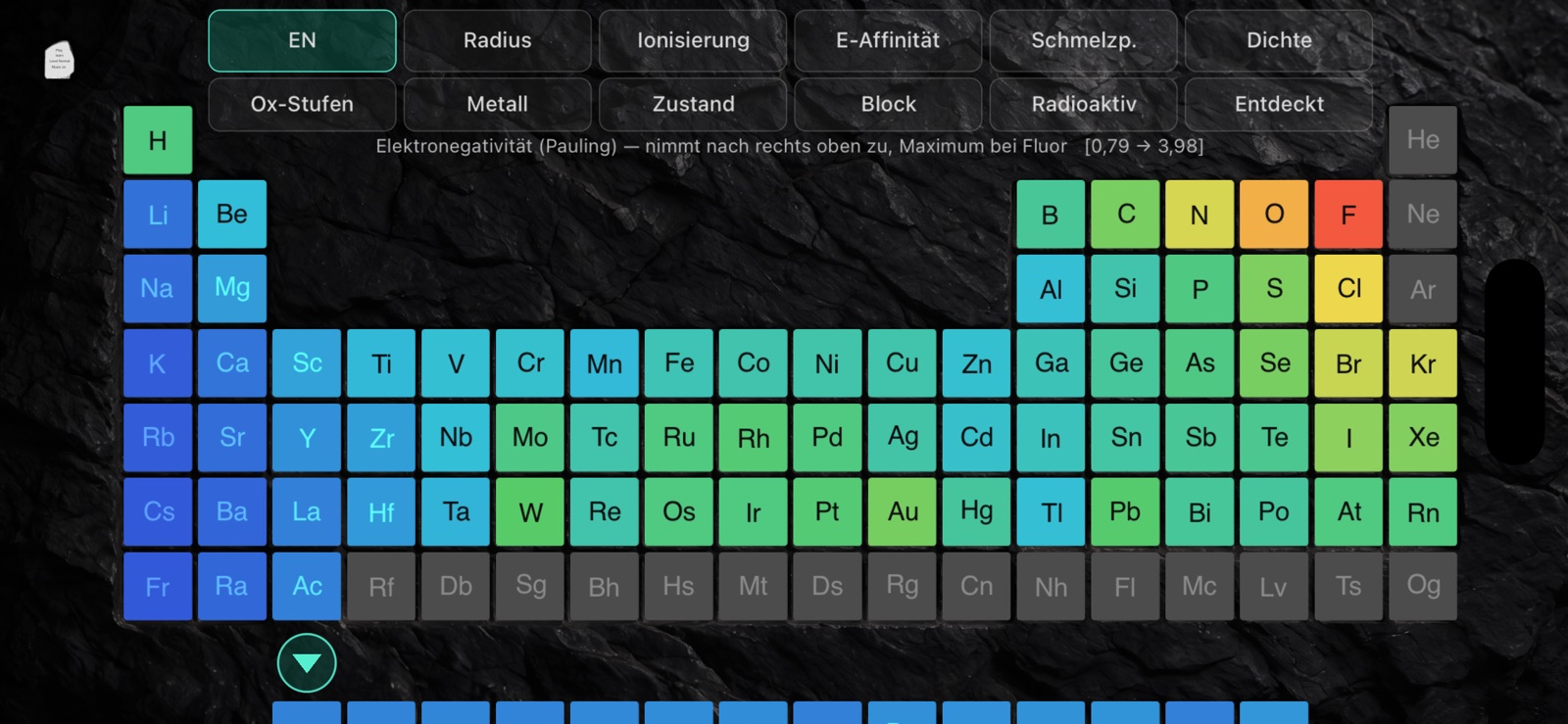
Task: Show Zustand coloring
Action: (x=693, y=104)
